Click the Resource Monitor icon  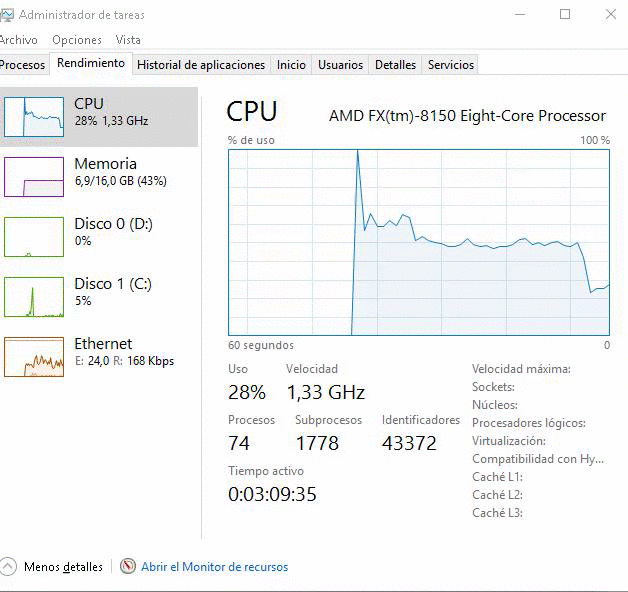click(x=128, y=567)
